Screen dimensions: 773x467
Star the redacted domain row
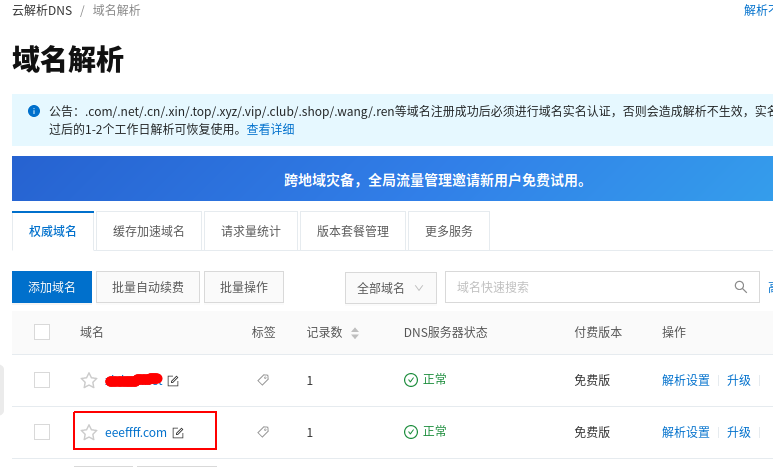point(89,380)
